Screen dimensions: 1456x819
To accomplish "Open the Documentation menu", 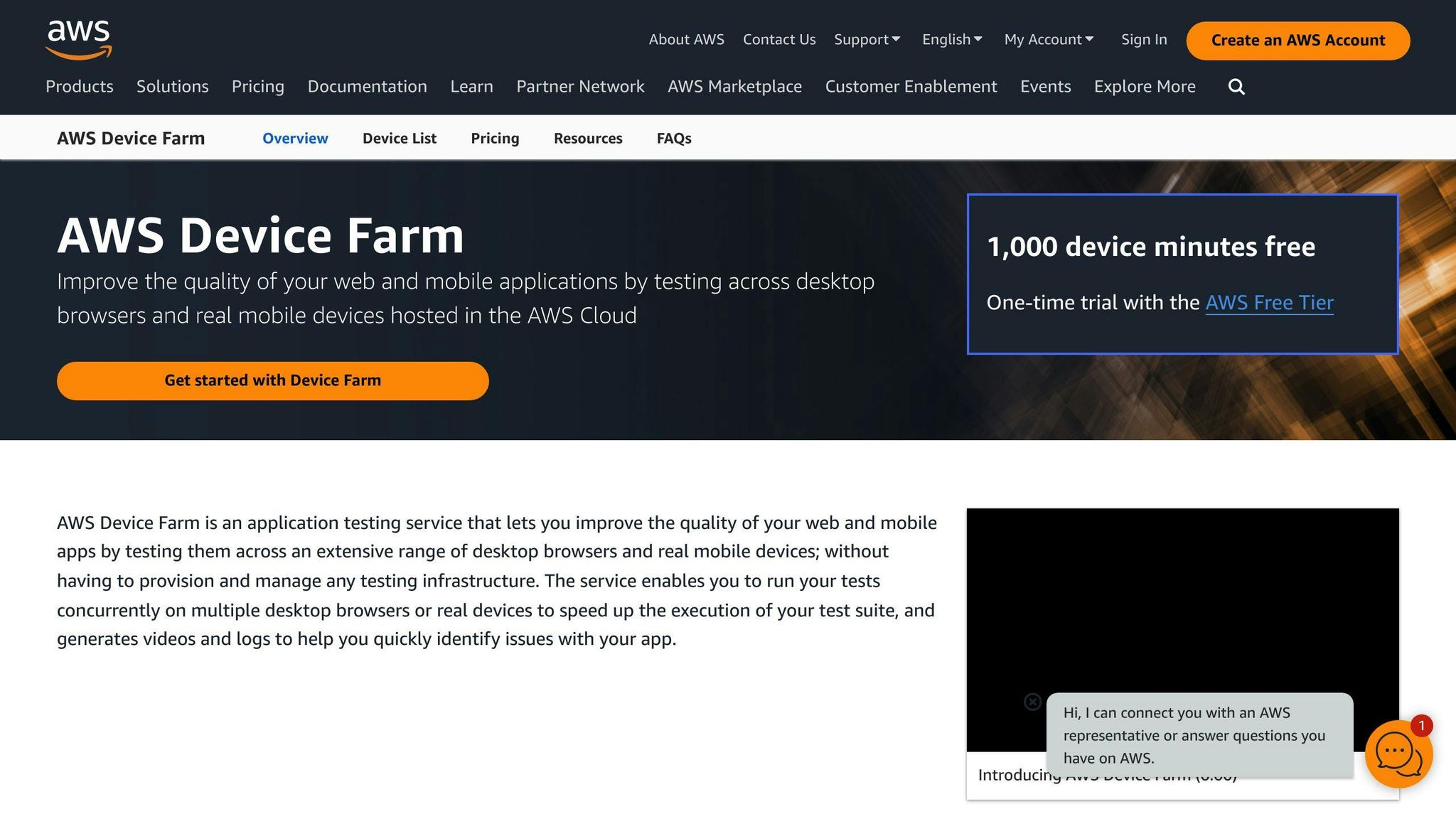I will pos(367,87).
